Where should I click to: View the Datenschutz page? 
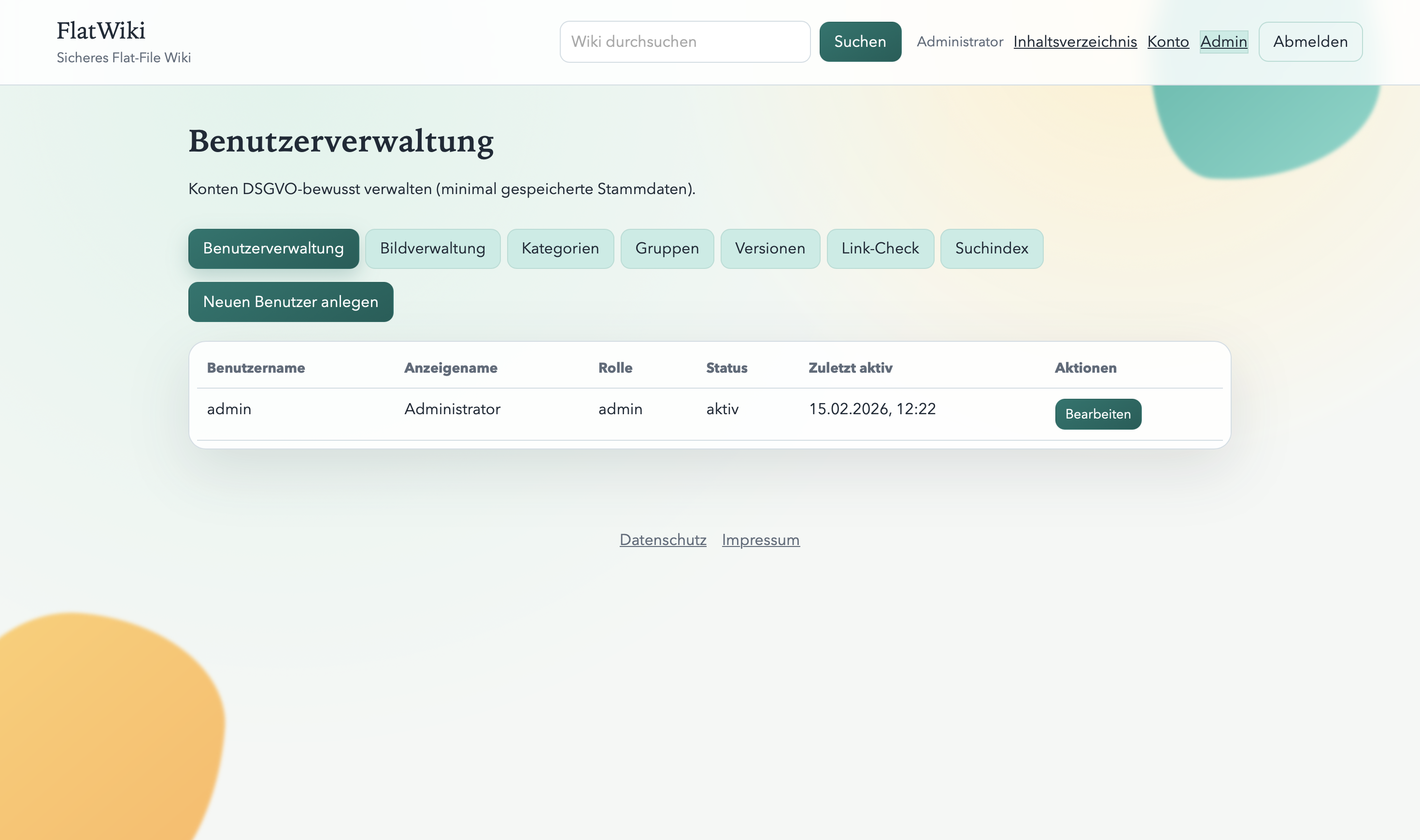(663, 539)
